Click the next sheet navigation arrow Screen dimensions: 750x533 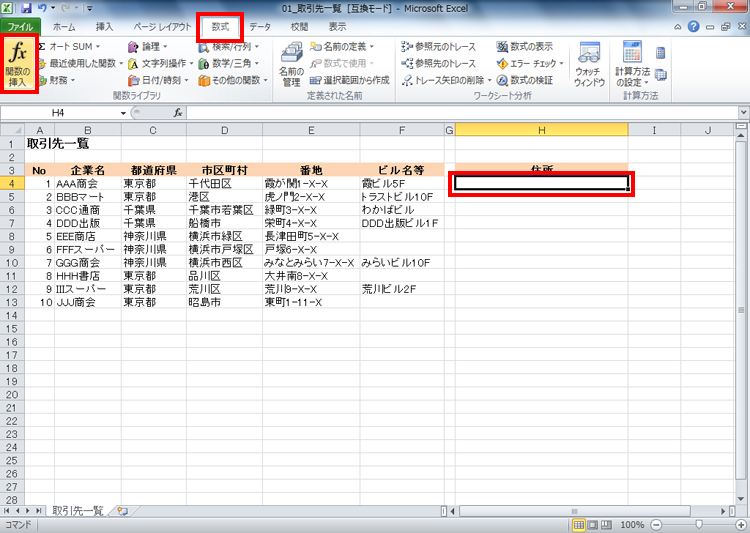[28, 511]
